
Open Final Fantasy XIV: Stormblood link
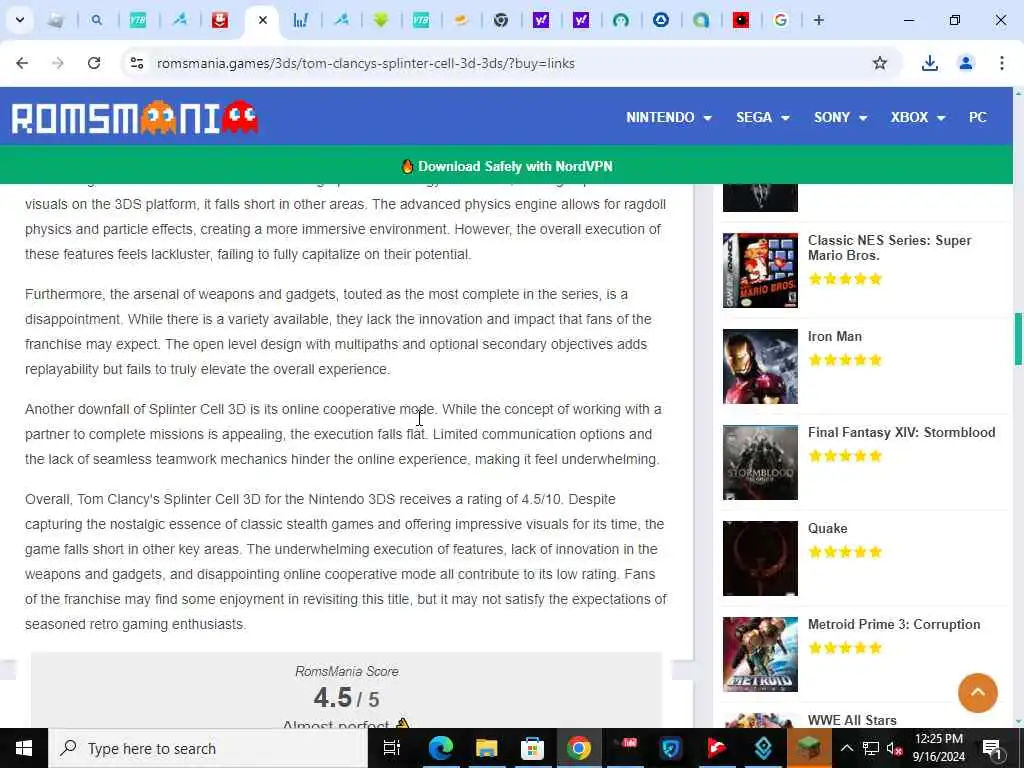901,432
